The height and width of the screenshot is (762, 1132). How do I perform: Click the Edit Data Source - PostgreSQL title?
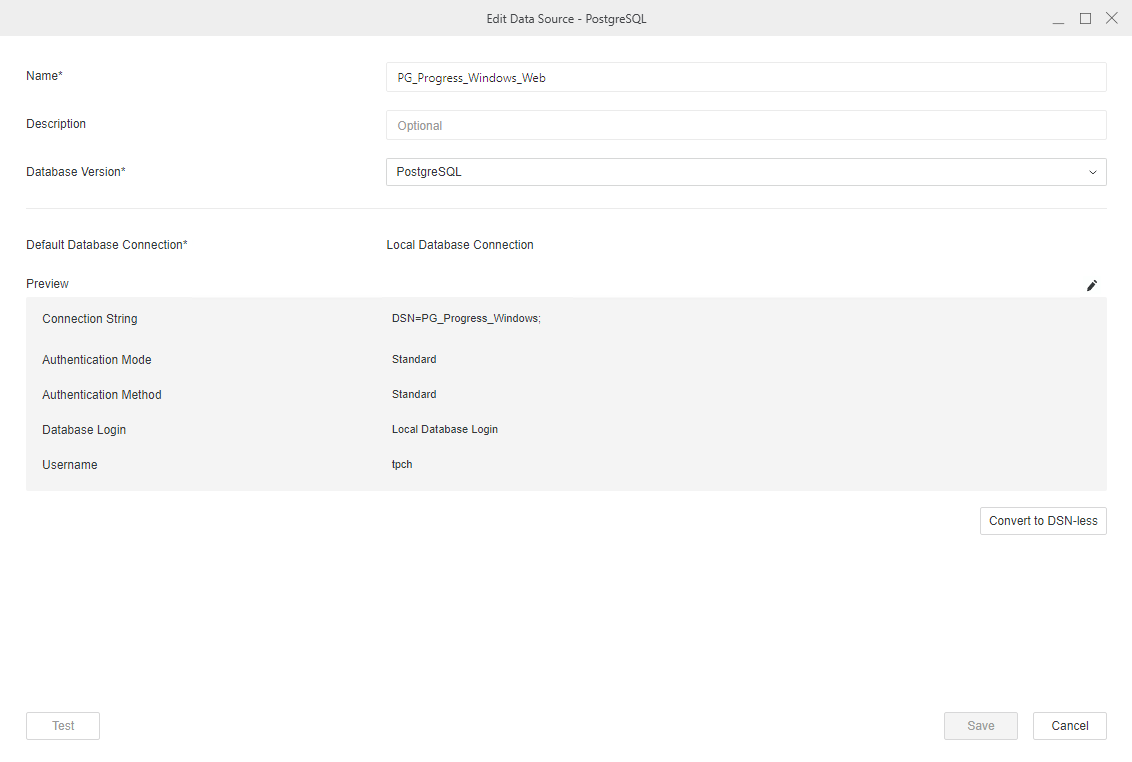[566, 19]
